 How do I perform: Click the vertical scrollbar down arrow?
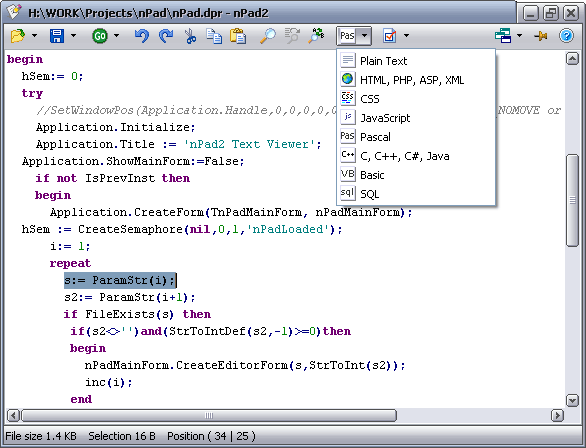coord(572,400)
